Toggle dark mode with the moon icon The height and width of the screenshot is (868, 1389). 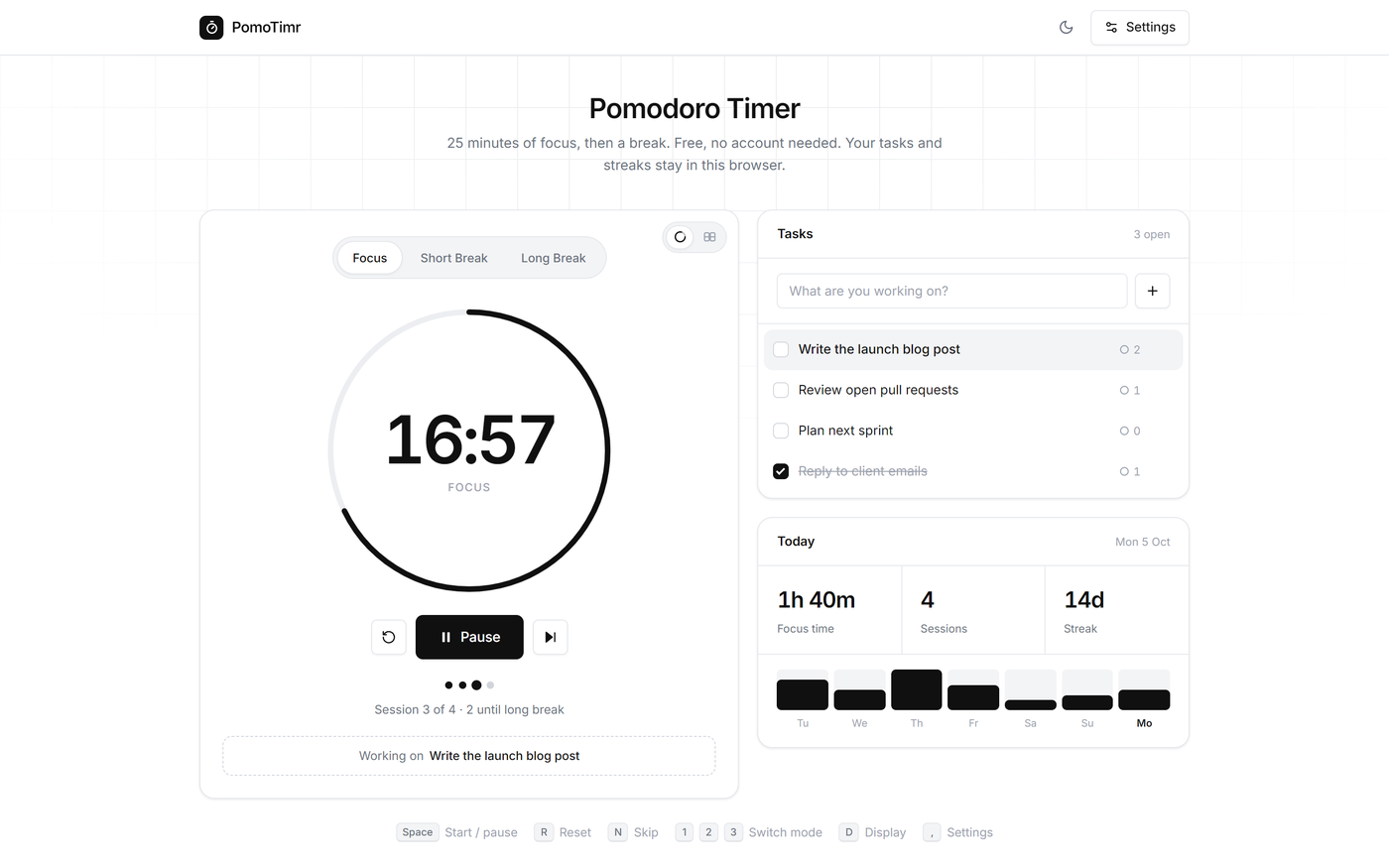click(x=1067, y=28)
